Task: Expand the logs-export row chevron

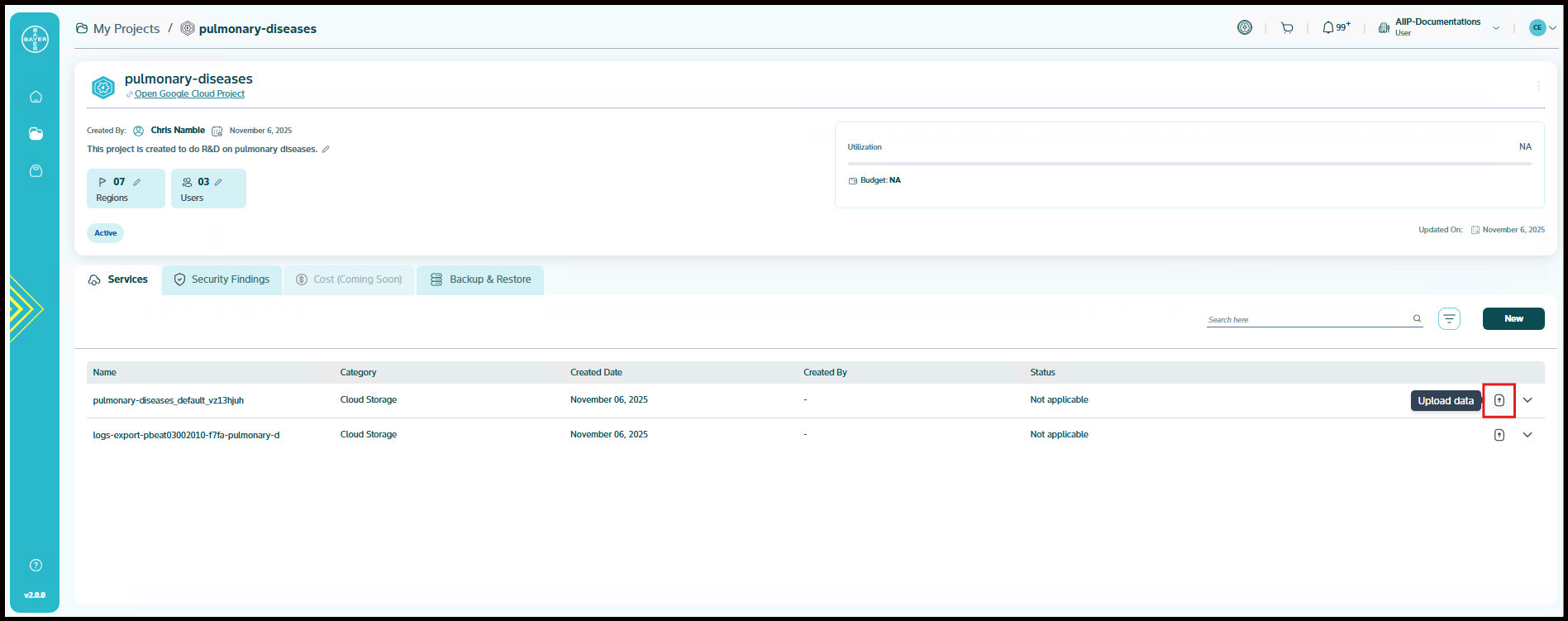Action: pos(1527,435)
